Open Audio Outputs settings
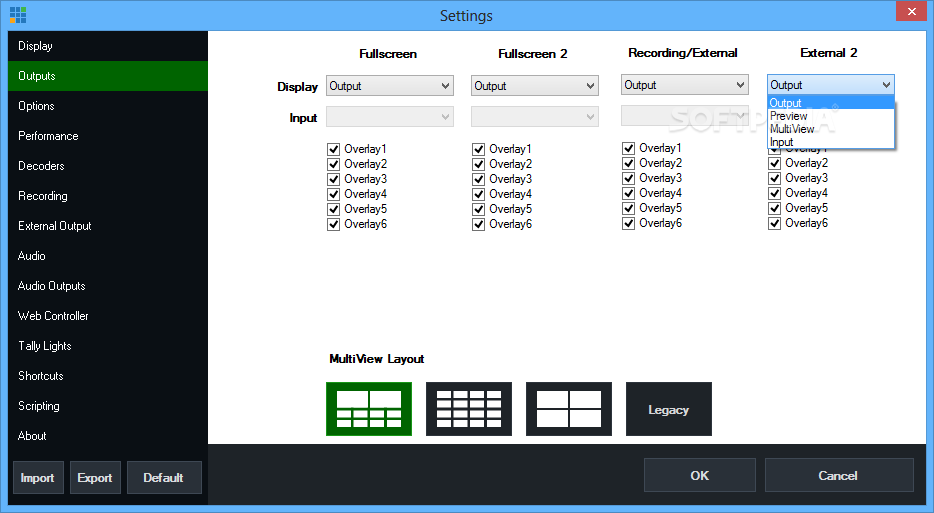The width and height of the screenshot is (934, 513). (x=108, y=286)
